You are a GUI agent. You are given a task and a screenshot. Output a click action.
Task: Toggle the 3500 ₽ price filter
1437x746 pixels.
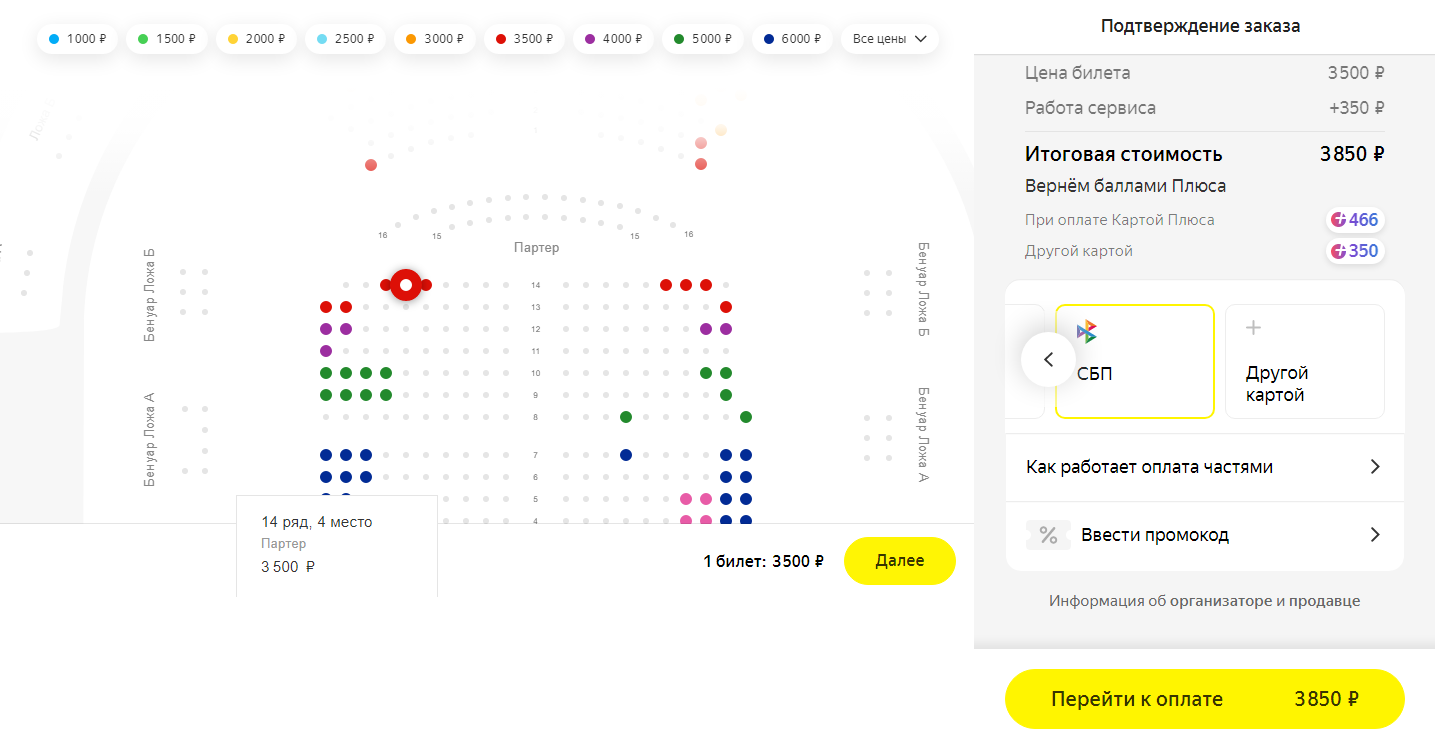point(524,39)
